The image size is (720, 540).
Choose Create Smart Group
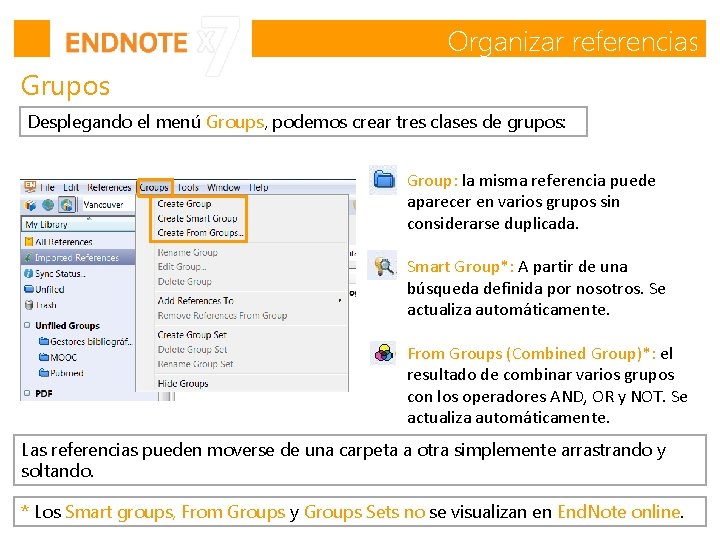pos(197,218)
